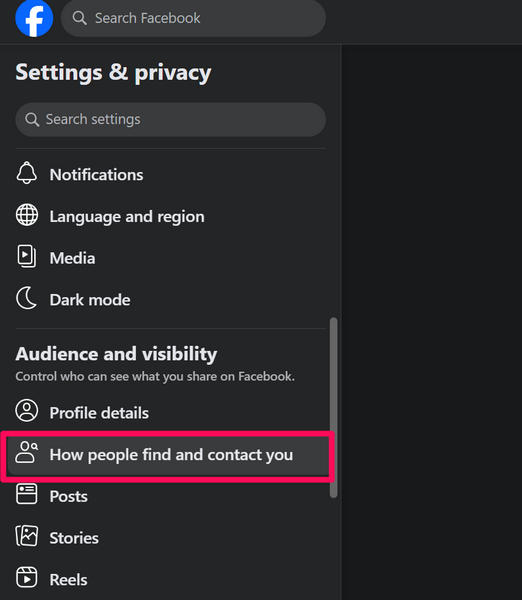Click the Posts icon in the sidebar
The height and width of the screenshot is (600, 522).
pyautogui.click(x=27, y=494)
